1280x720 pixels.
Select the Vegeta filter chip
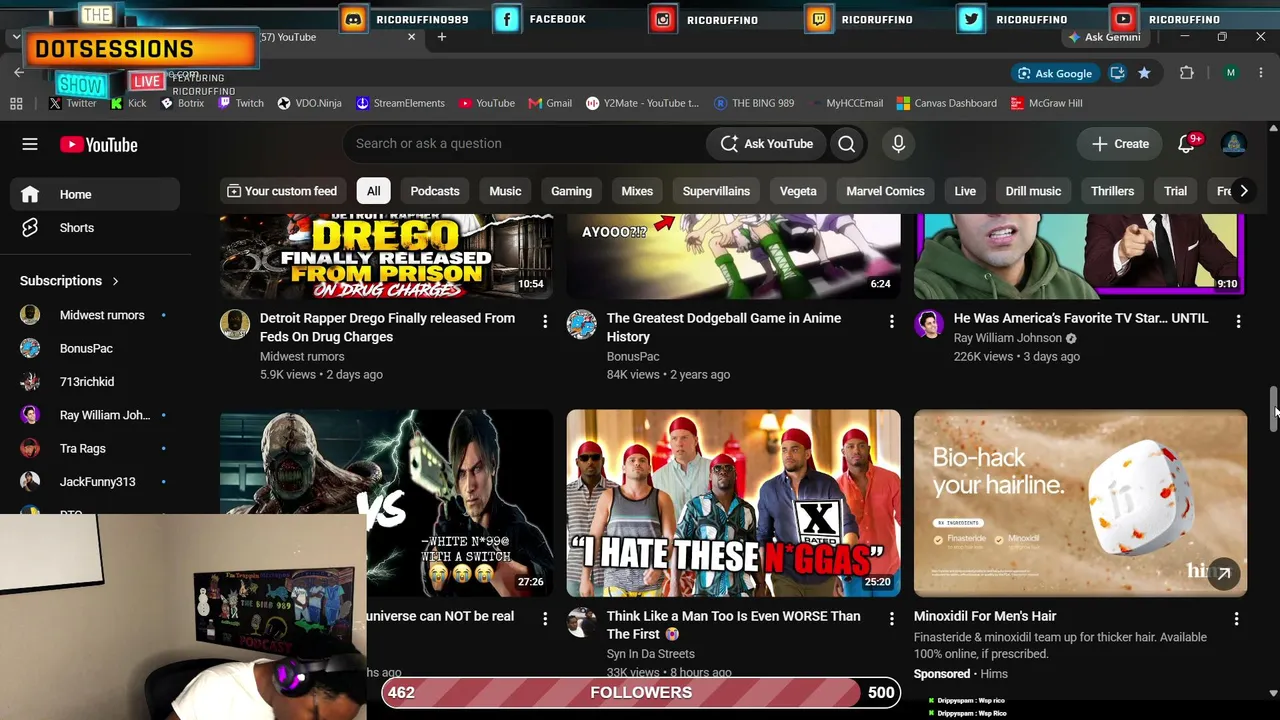tap(798, 191)
